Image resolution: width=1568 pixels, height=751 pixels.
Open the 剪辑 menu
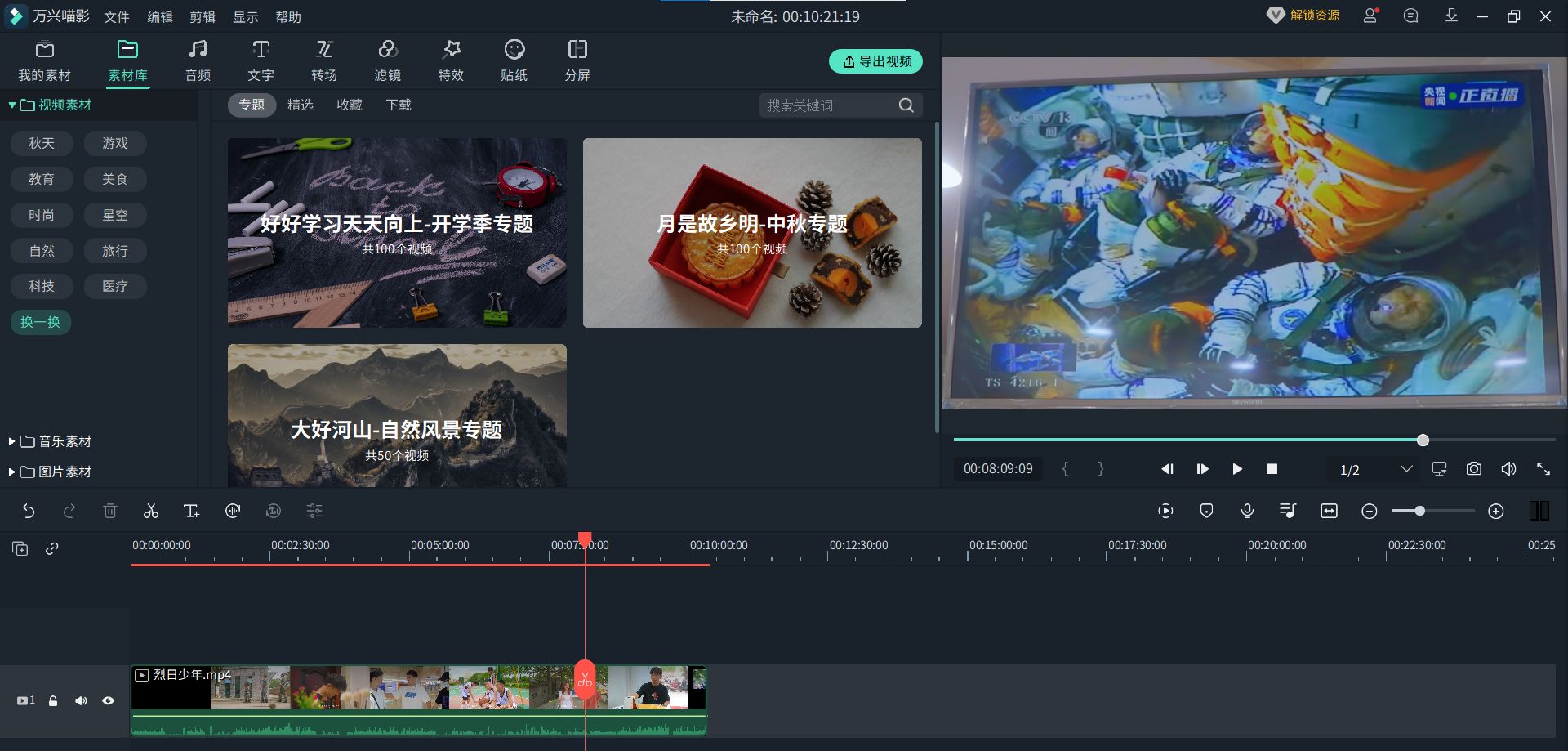203,17
